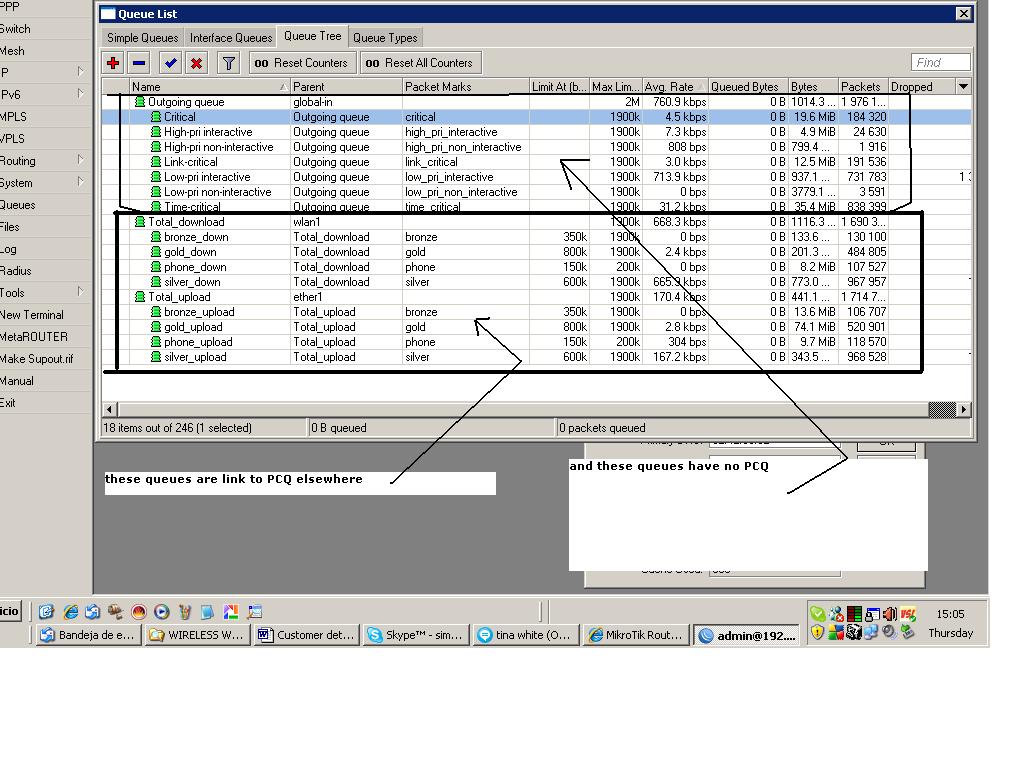Remove the selected queue with the minus button

click(138, 63)
